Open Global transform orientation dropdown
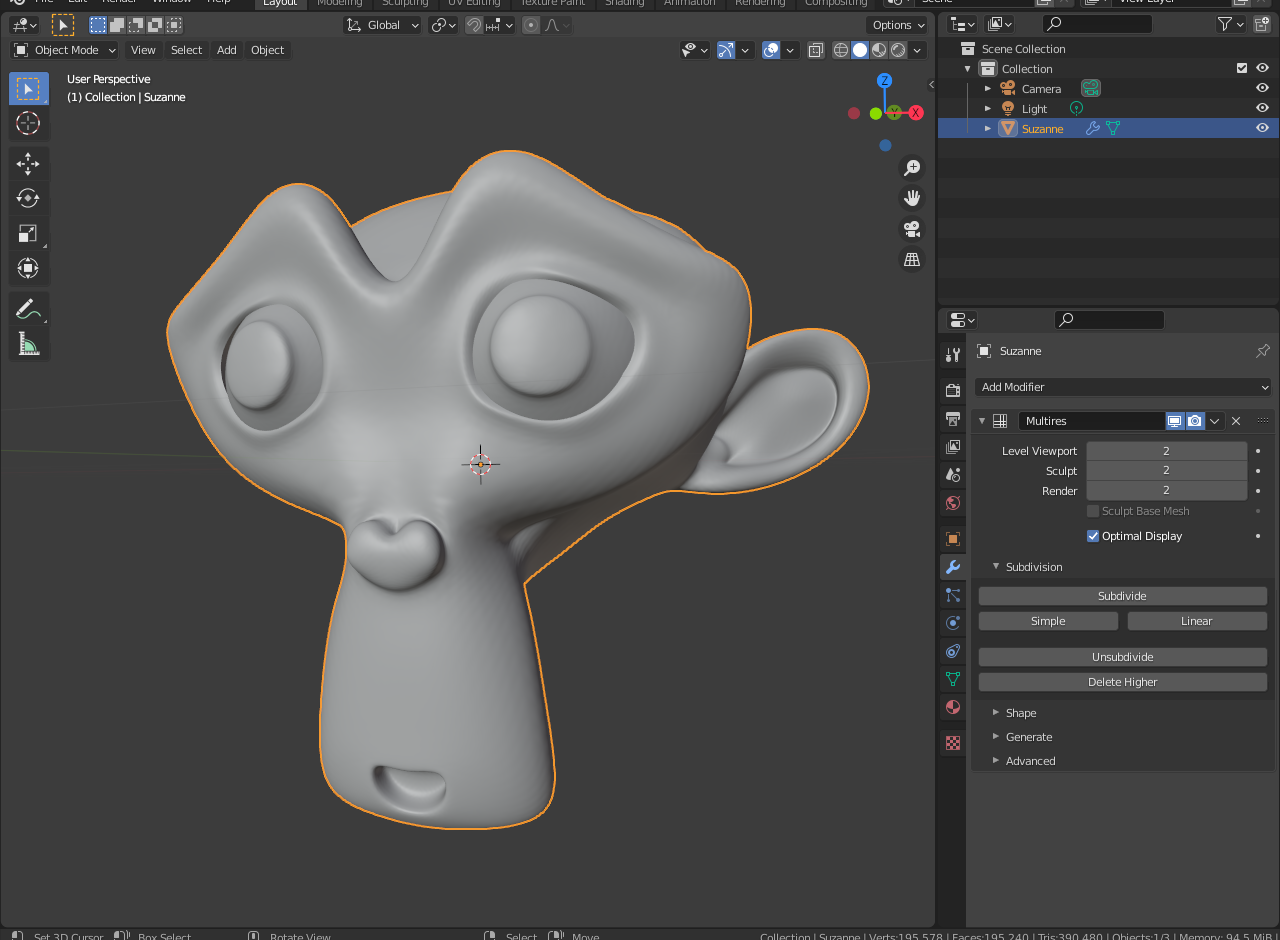This screenshot has width=1280, height=940. [x=382, y=25]
